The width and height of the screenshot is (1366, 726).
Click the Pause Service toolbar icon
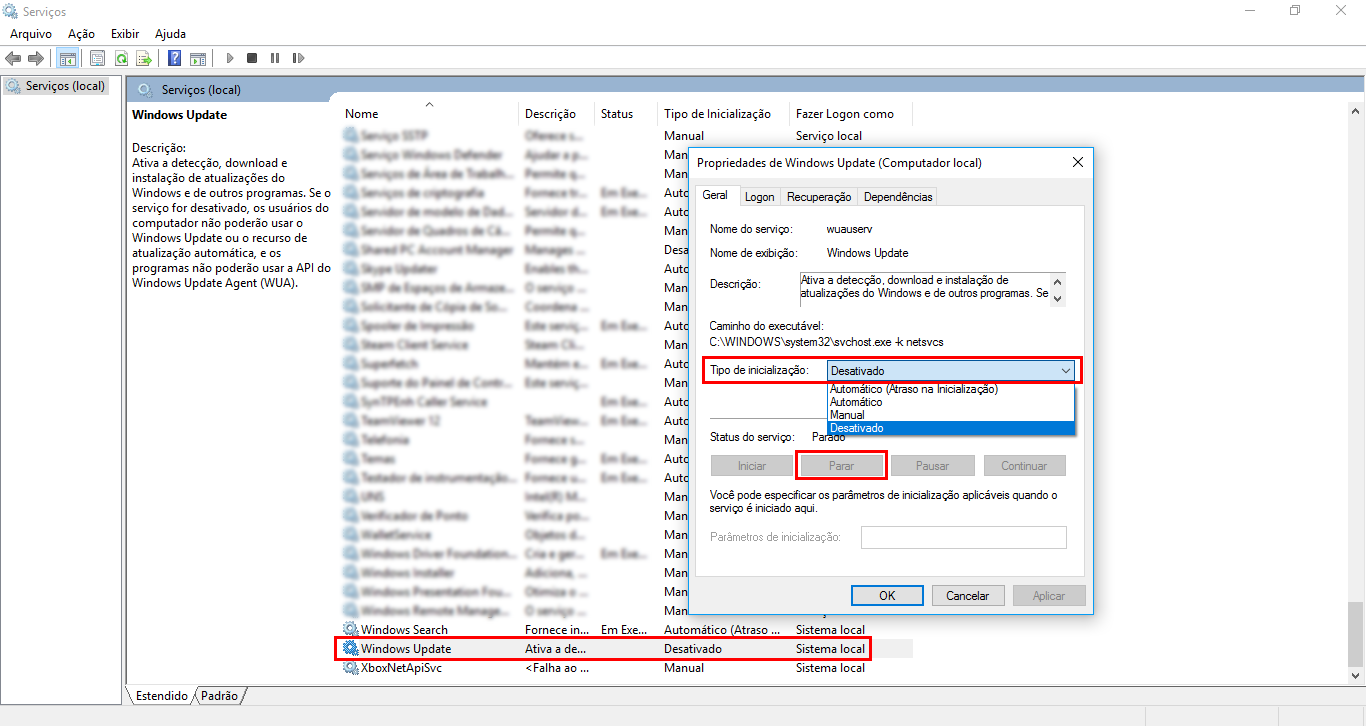(x=275, y=58)
